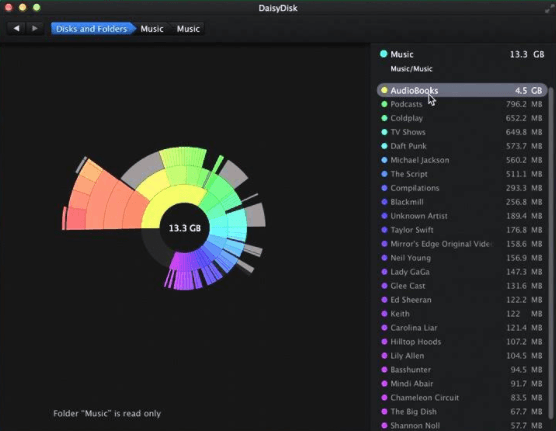Select the Chameleon Circuit entry

point(462,397)
